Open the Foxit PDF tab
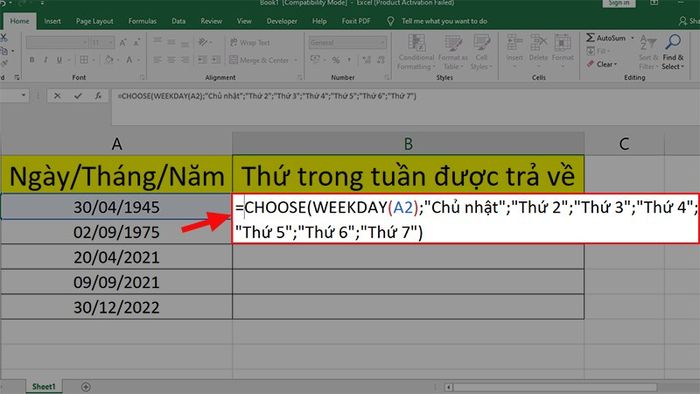Image resolution: width=700 pixels, height=394 pixels. pos(356,21)
